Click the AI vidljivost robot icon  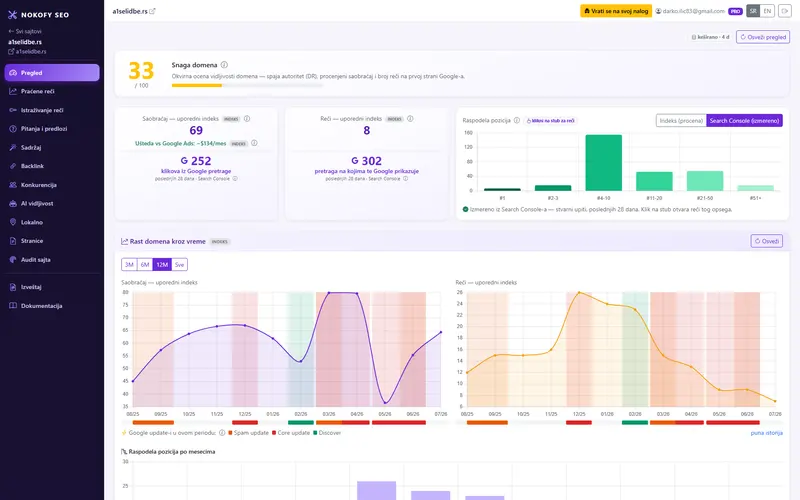pos(13,204)
